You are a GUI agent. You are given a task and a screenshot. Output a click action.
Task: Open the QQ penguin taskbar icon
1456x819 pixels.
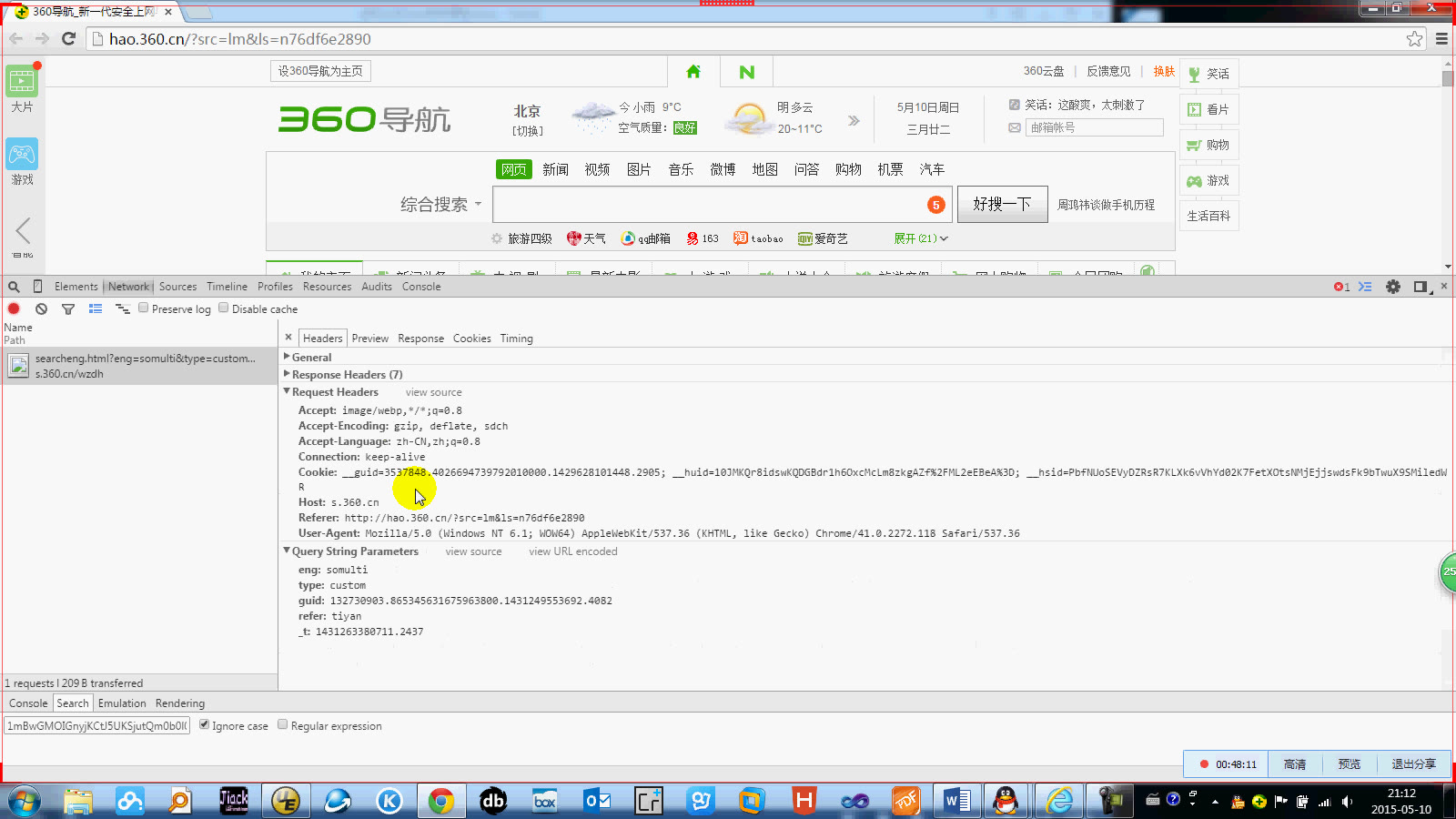click(1006, 801)
